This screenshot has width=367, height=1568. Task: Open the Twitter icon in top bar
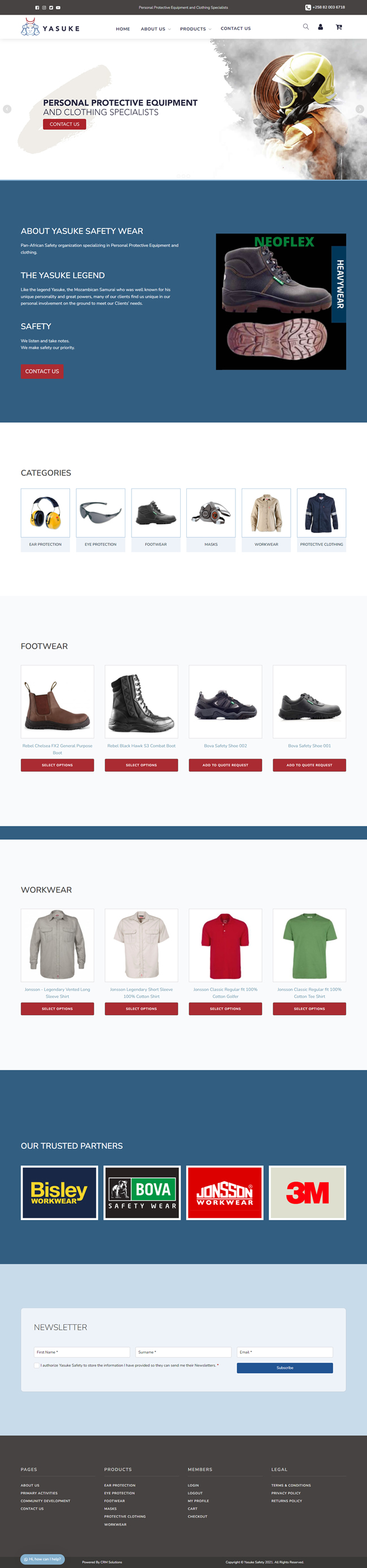coord(51,8)
